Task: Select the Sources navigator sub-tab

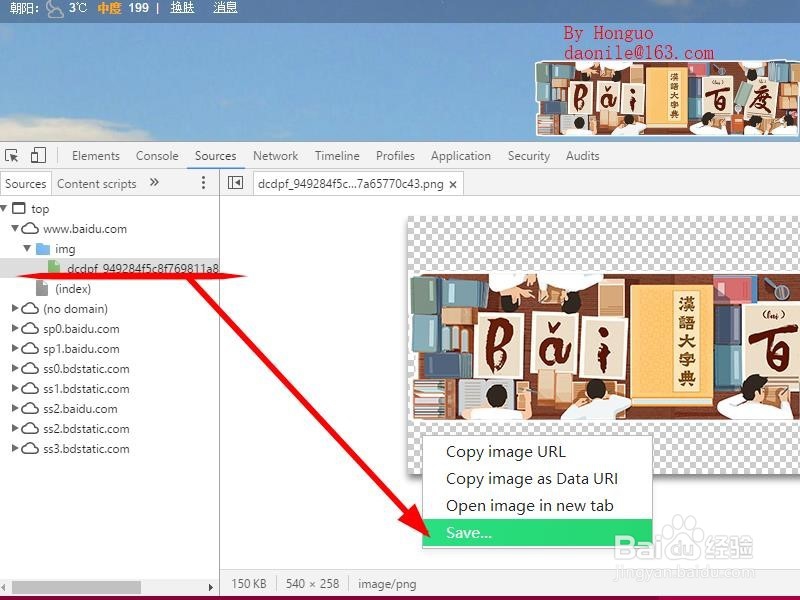Action: (26, 184)
